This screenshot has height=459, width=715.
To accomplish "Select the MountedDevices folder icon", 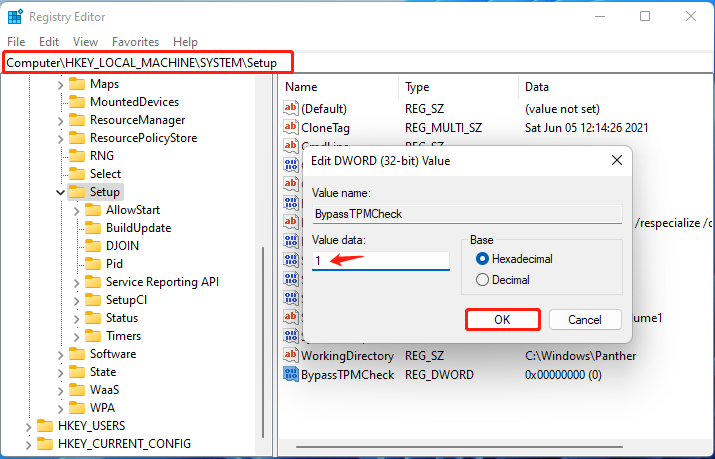I will pos(77,102).
